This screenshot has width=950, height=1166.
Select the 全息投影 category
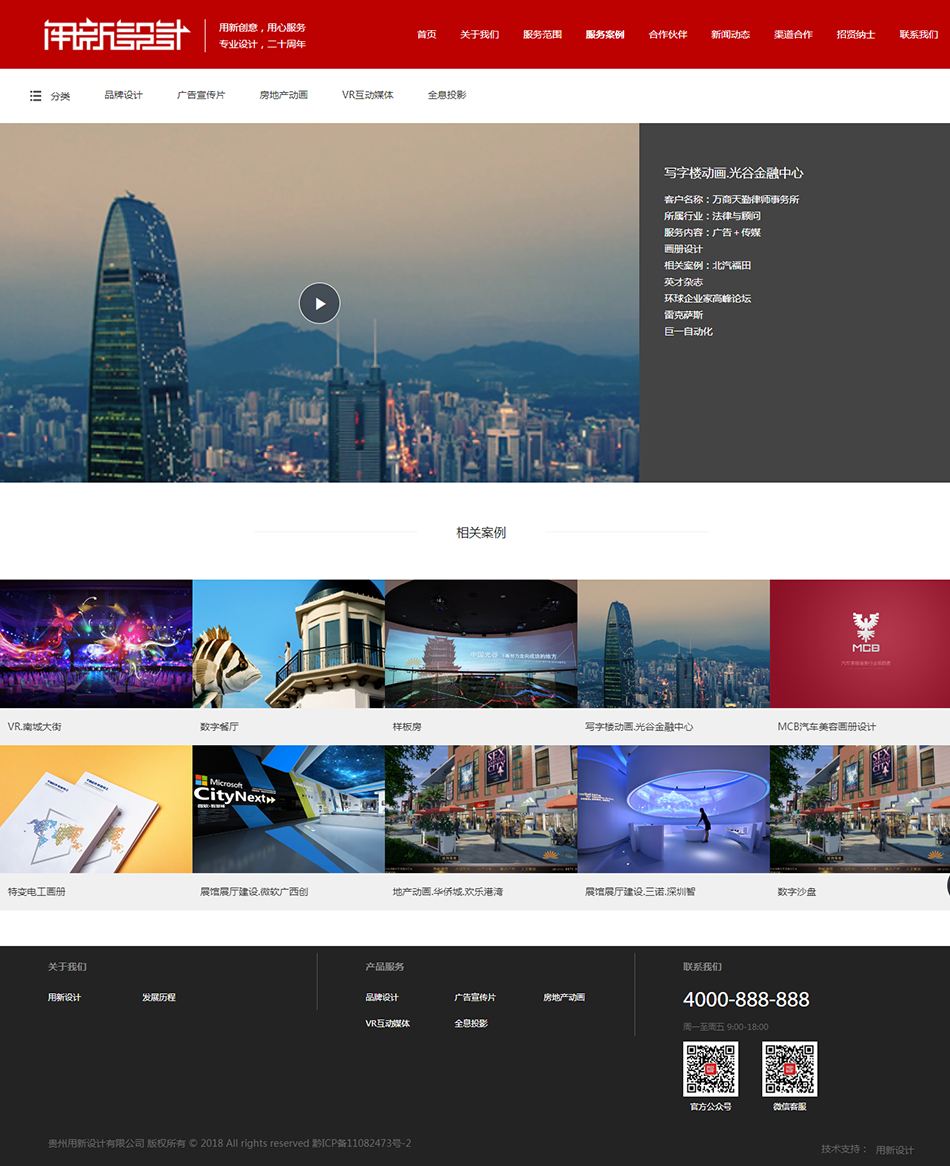(x=447, y=95)
